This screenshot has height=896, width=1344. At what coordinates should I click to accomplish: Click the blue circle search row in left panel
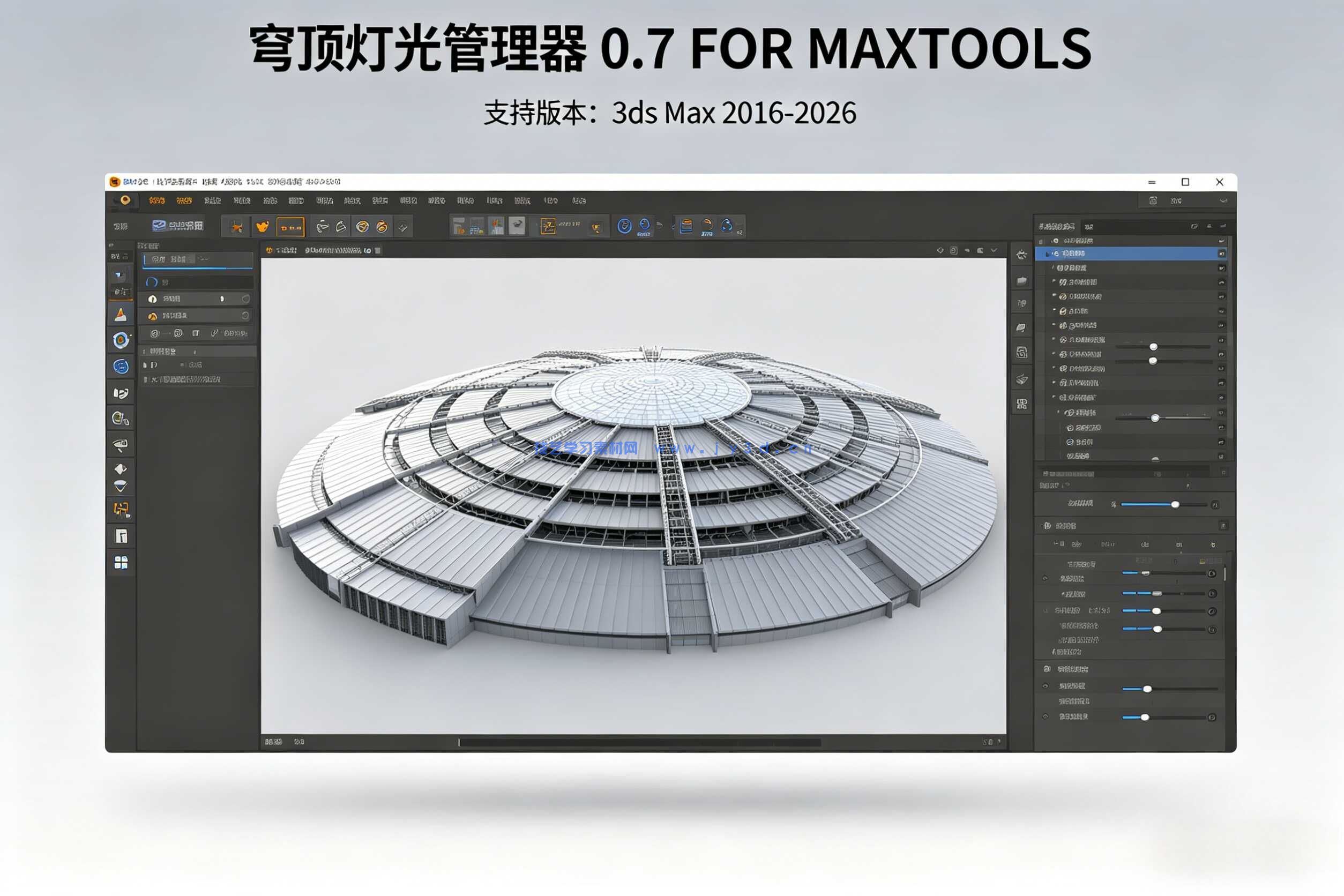point(198,282)
